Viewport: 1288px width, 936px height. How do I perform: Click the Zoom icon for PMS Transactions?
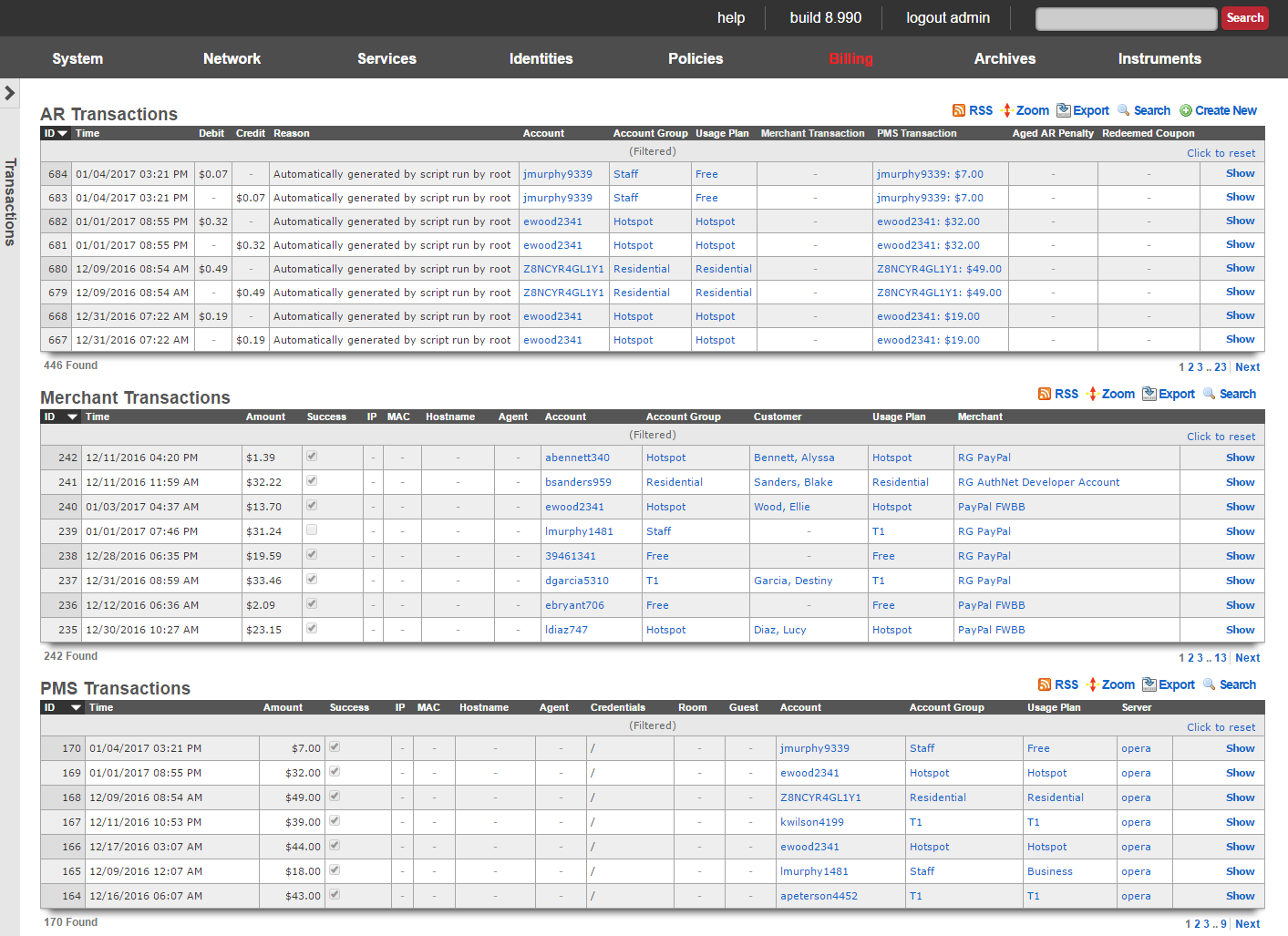[1092, 684]
